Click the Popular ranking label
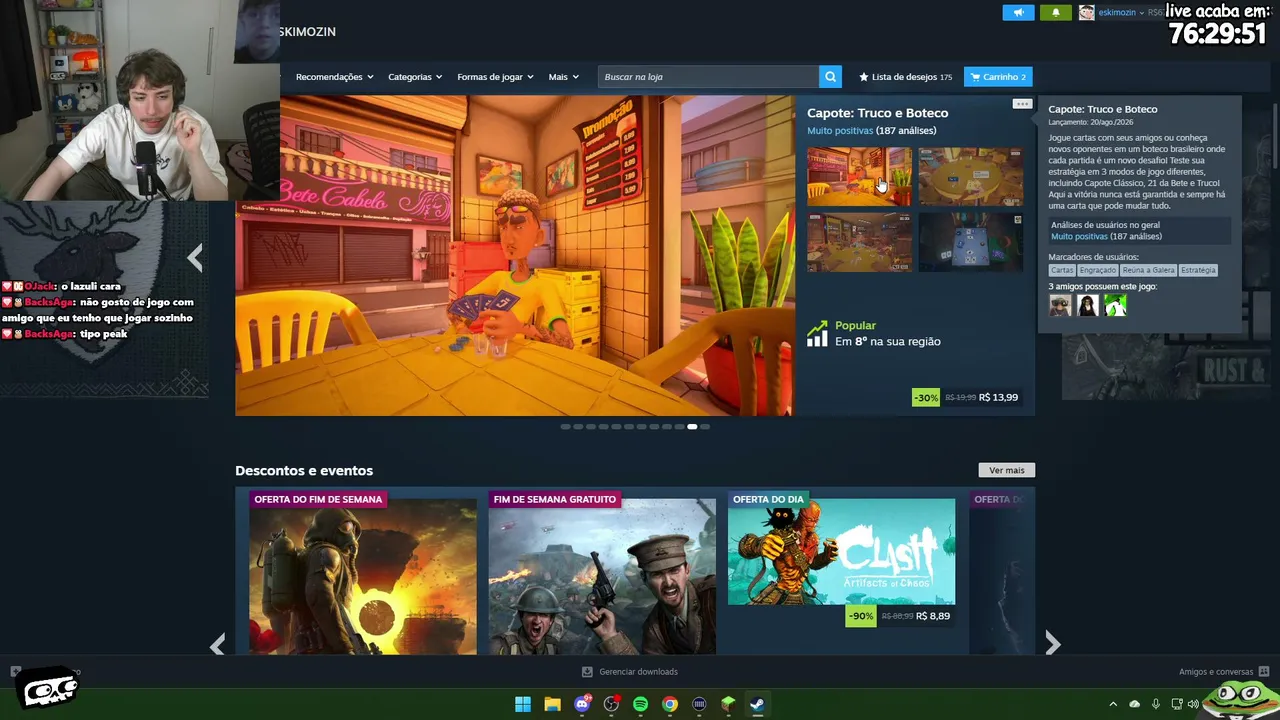This screenshot has height=720, width=1280. [855, 325]
